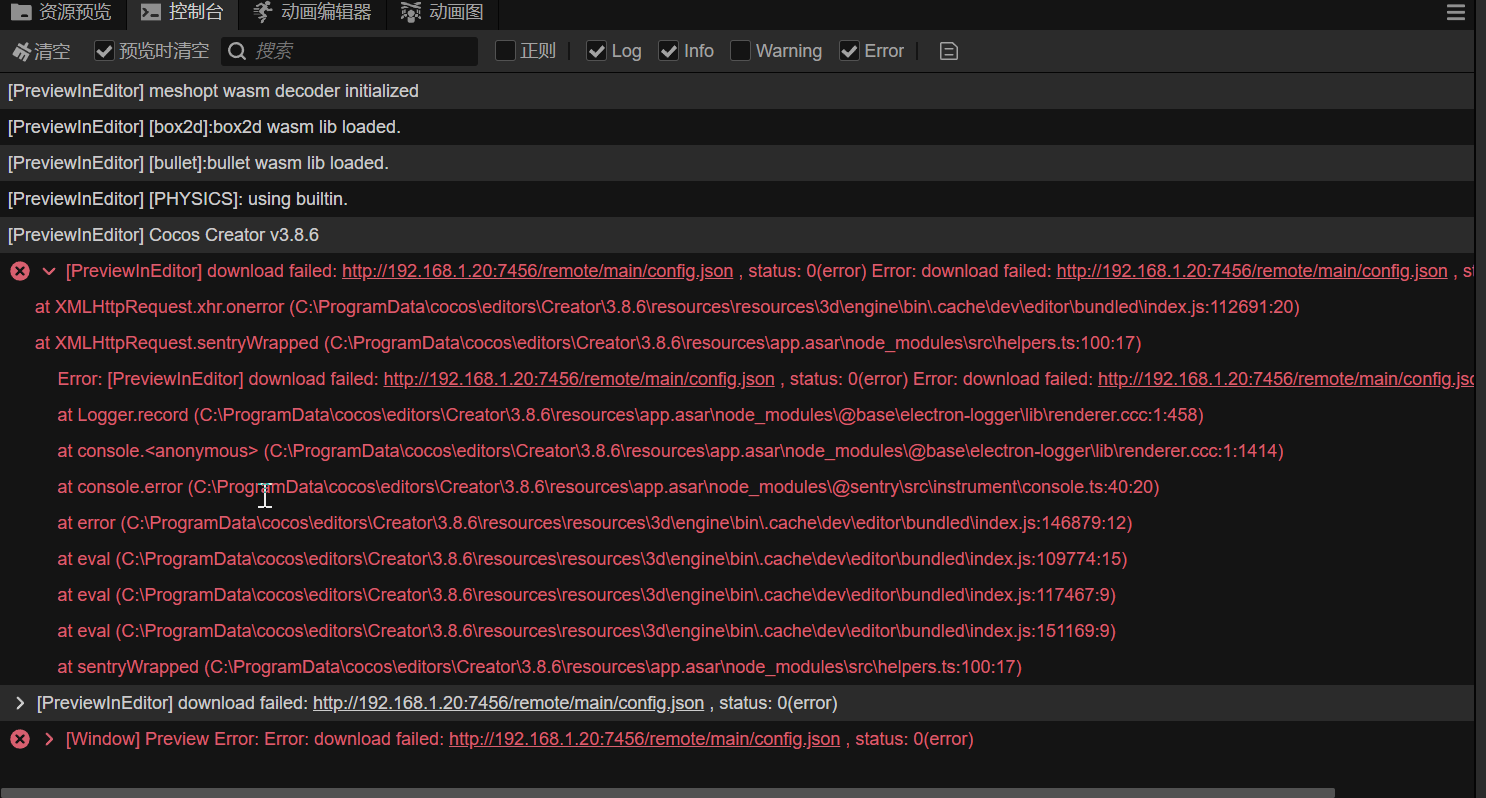Open config.json link in white download failed row
The width and height of the screenshot is (1486, 798).
pyautogui.click(x=508, y=703)
